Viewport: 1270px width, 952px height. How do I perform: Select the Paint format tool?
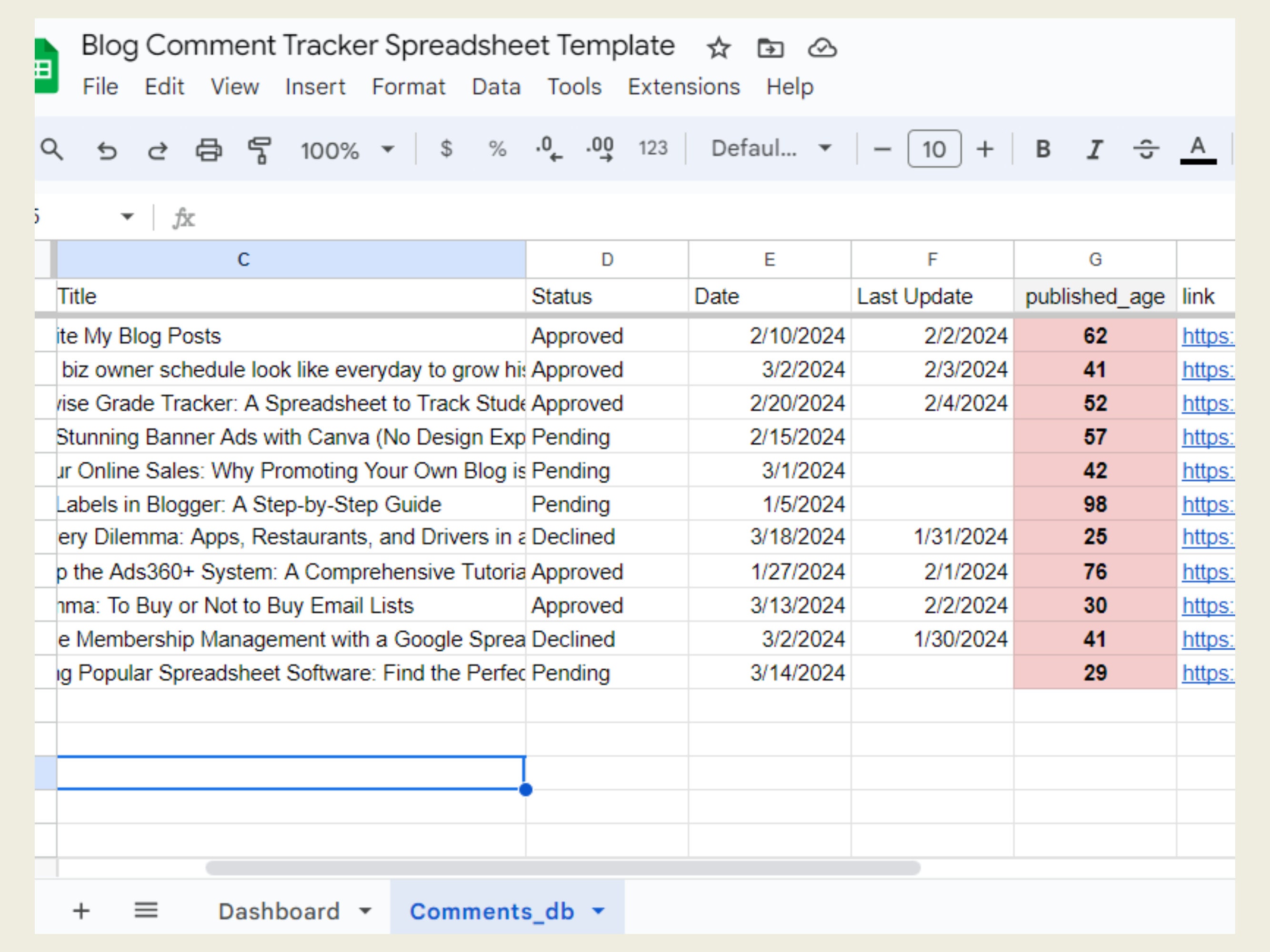[x=260, y=150]
